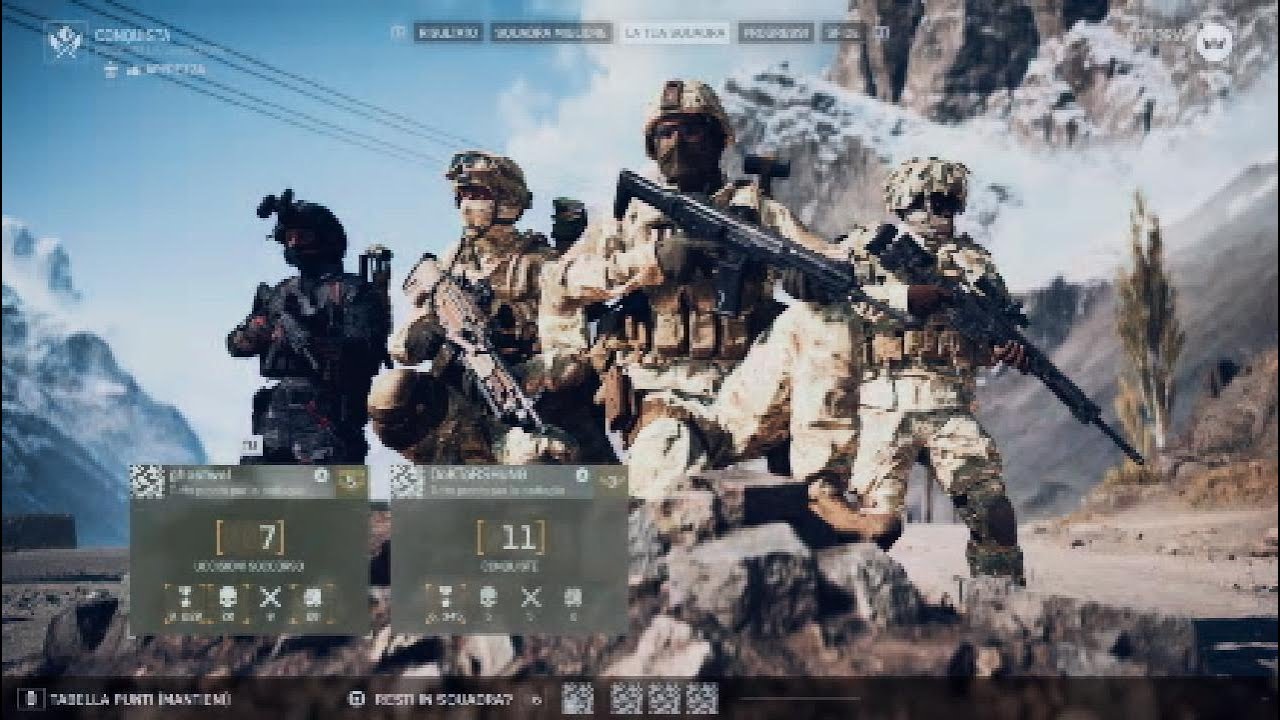The height and width of the screenshot is (720, 1280).
Task: Click the 7 score on first card
Action: click(x=266, y=538)
